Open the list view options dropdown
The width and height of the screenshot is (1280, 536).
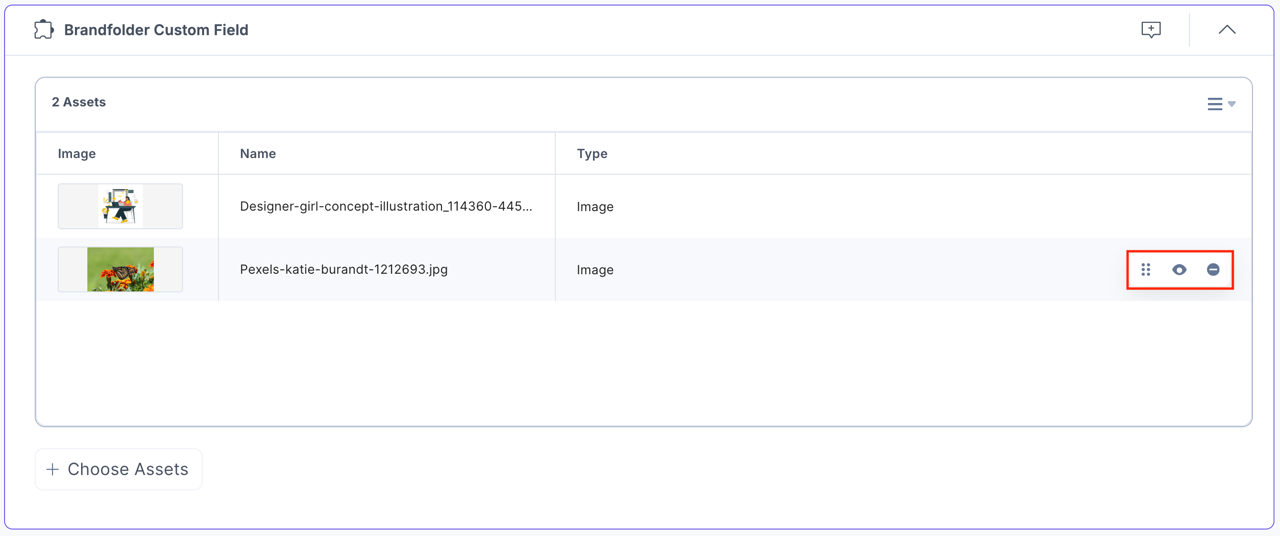click(1221, 104)
